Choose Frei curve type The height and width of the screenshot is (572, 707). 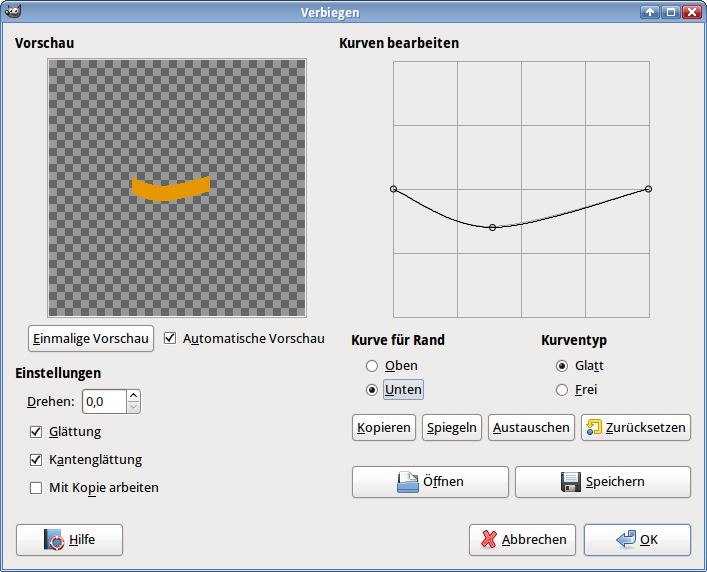click(562, 390)
